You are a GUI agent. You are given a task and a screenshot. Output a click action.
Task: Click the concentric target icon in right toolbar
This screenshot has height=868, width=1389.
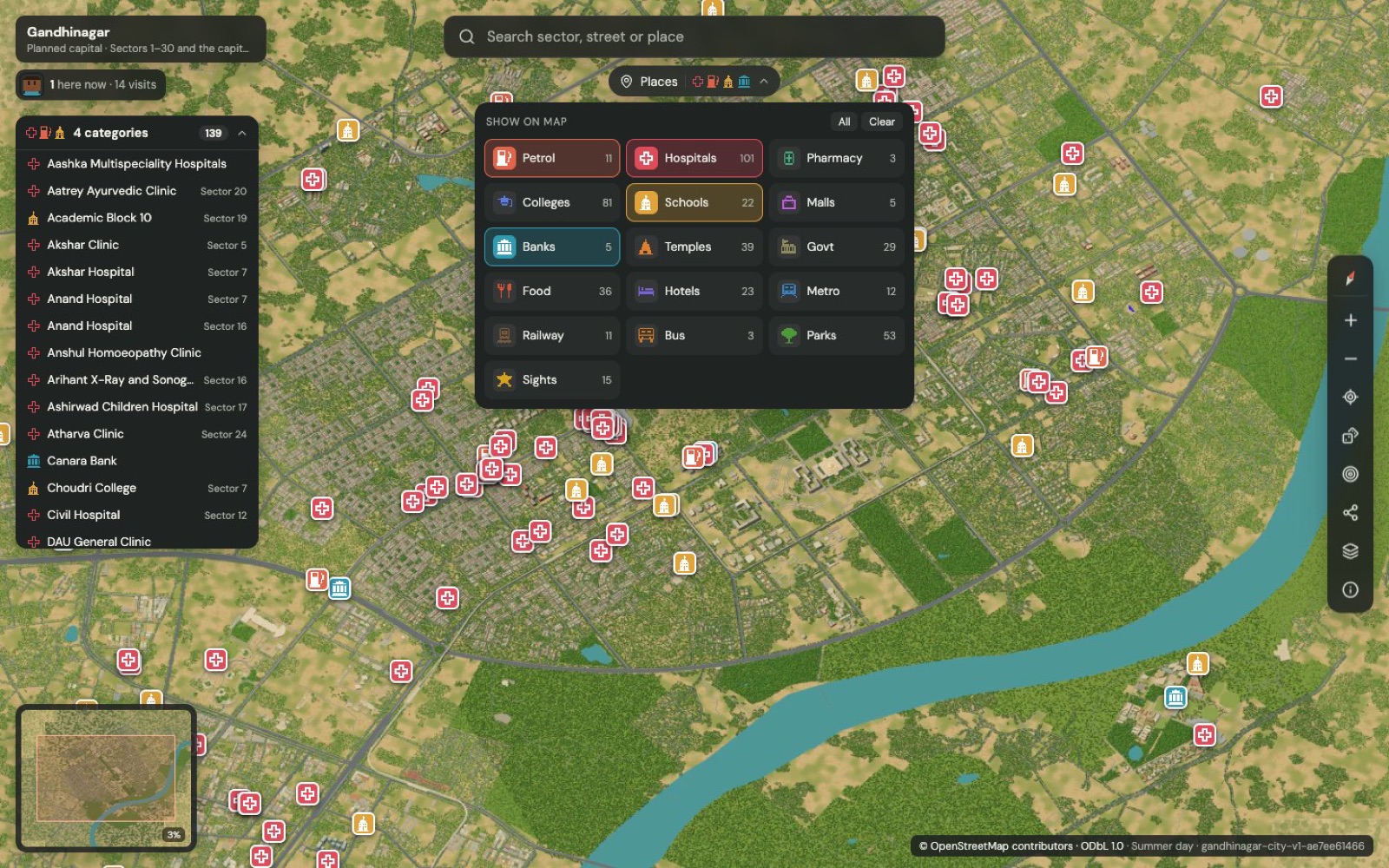(x=1350, y=474)
